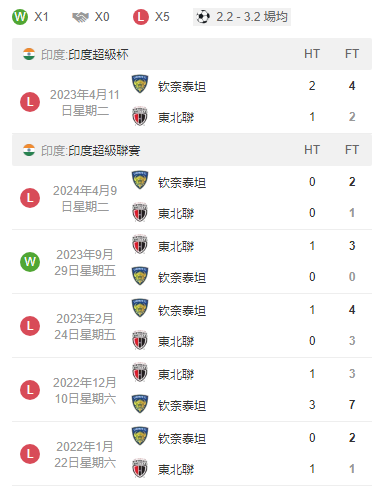Click the soccer ball average goals badge
382x501 pixels.
point(242,17)
